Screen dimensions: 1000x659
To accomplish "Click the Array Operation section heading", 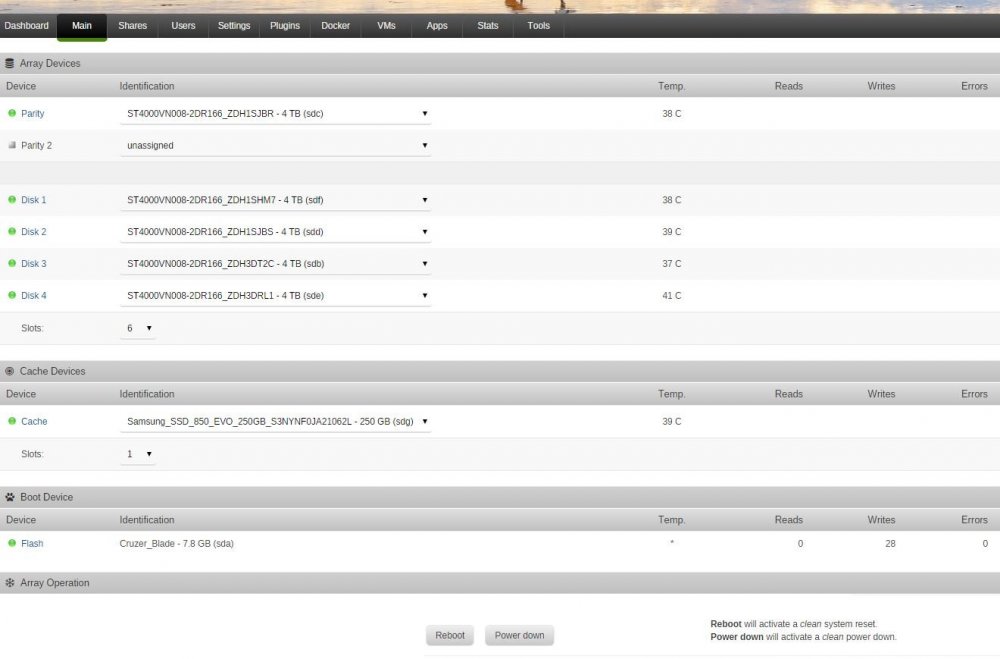I will pyautogui.click(x=55, y=582).
